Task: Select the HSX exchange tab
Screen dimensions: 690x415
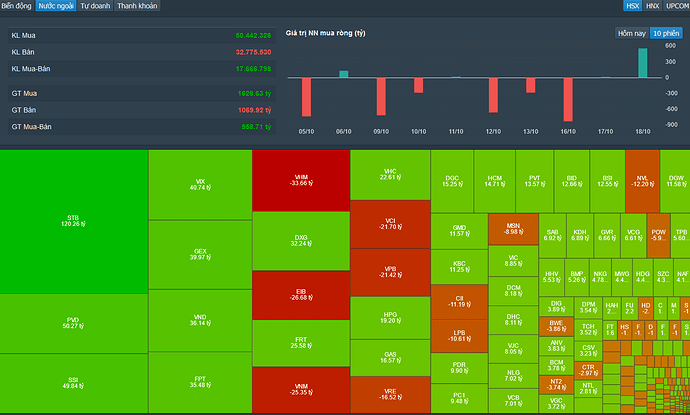Action: pyautogui.click(x=632, y=6)
